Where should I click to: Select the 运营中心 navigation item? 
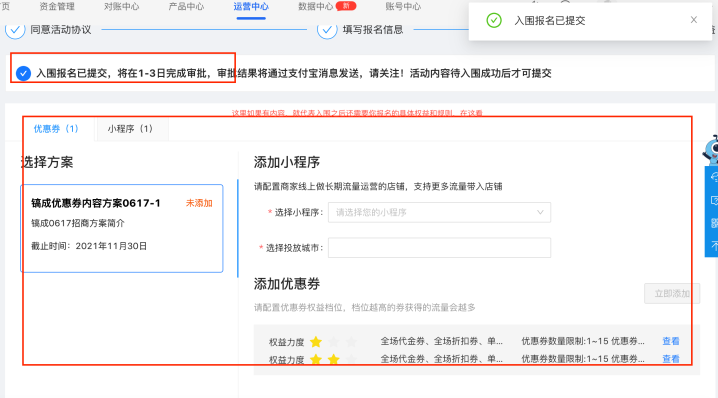(x=251, y=6)
